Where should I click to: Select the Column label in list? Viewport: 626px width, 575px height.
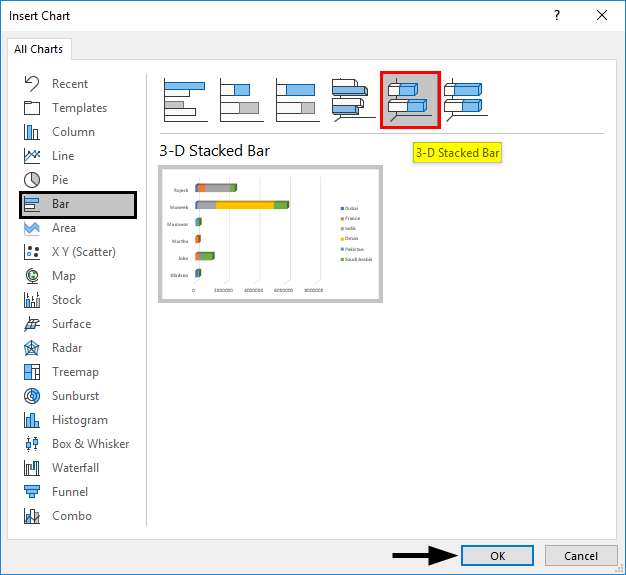[x=73, y=132]
